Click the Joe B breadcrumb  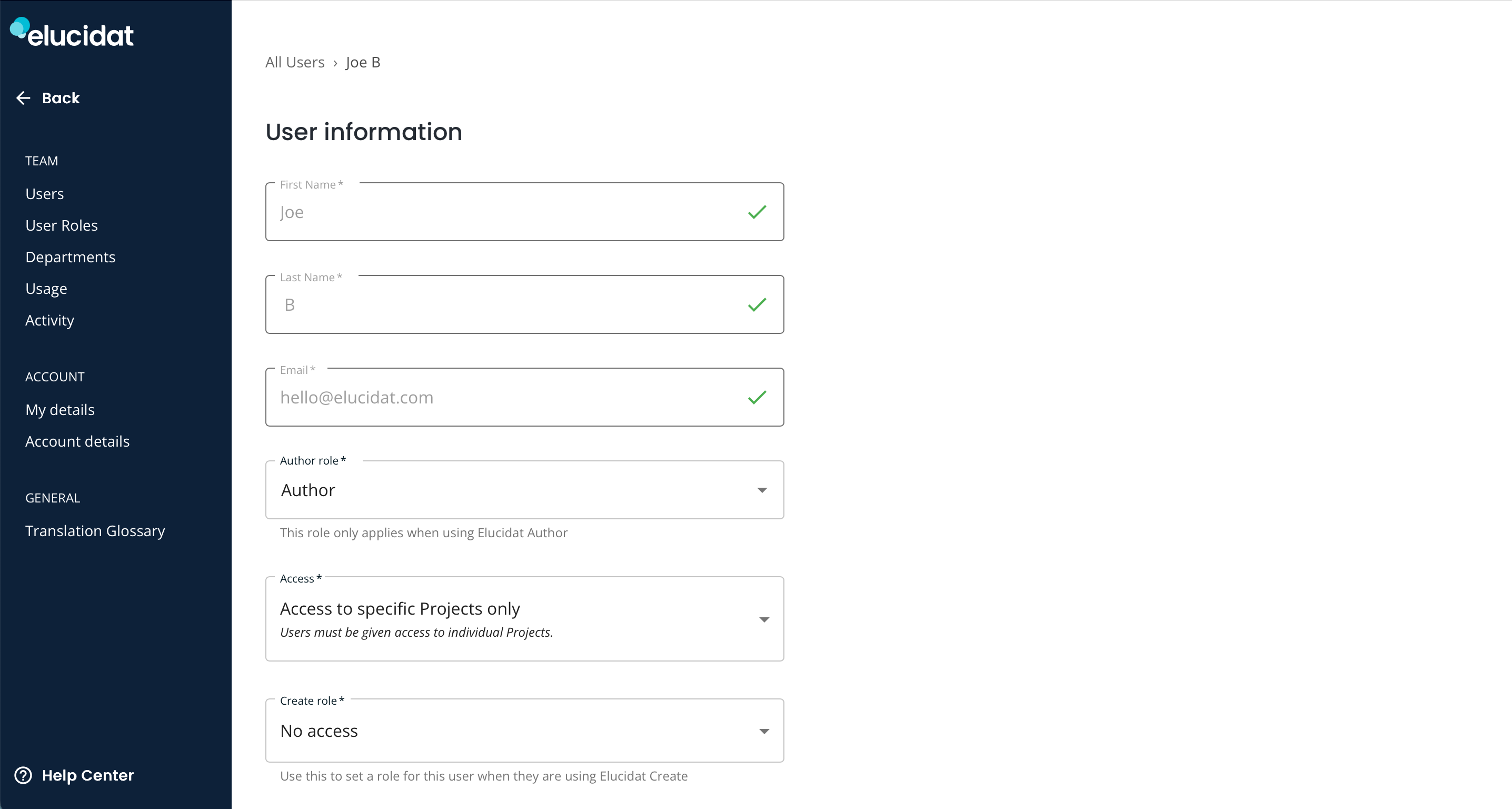point(363,62)
